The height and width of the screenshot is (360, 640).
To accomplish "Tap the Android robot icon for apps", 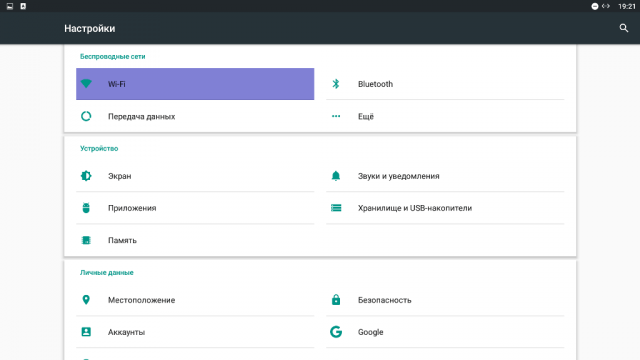I will (86, 208).
